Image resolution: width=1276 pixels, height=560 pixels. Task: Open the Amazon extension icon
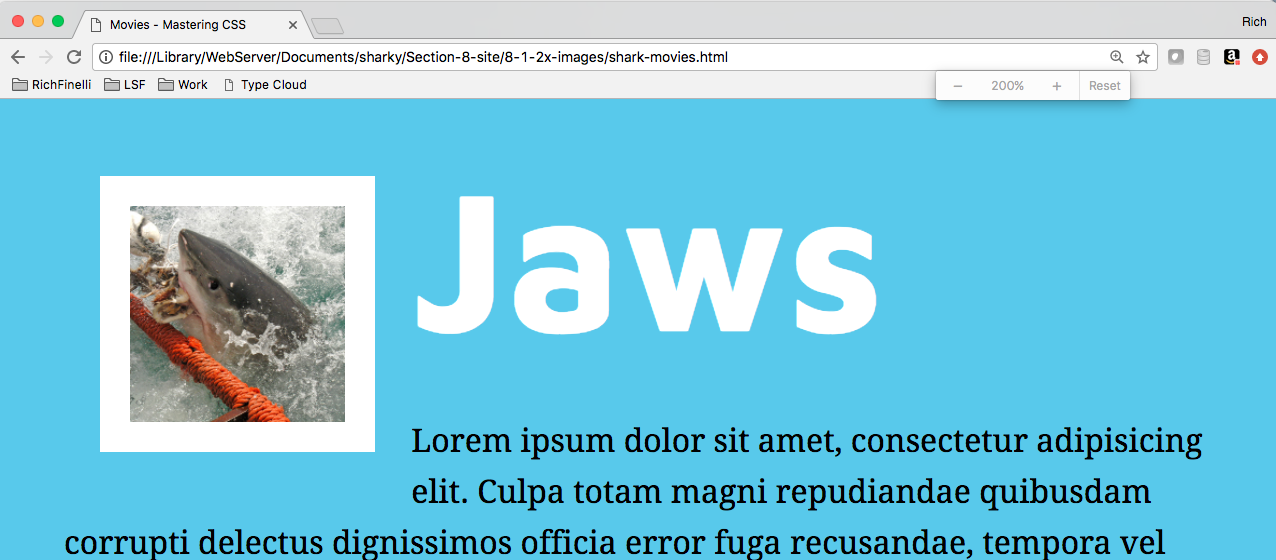(x=1231, y=57)
